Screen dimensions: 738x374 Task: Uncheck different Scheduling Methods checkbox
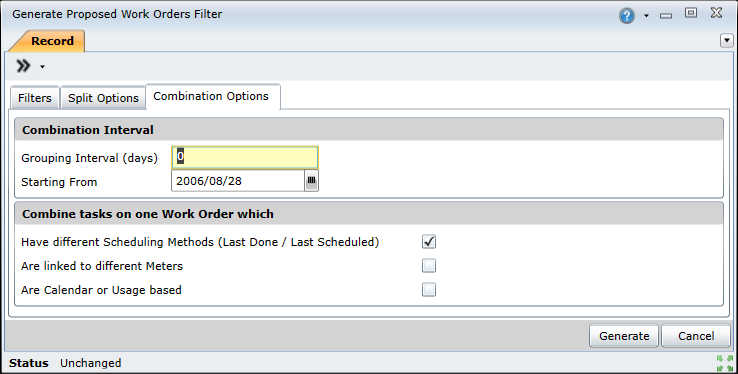point(429,242)
